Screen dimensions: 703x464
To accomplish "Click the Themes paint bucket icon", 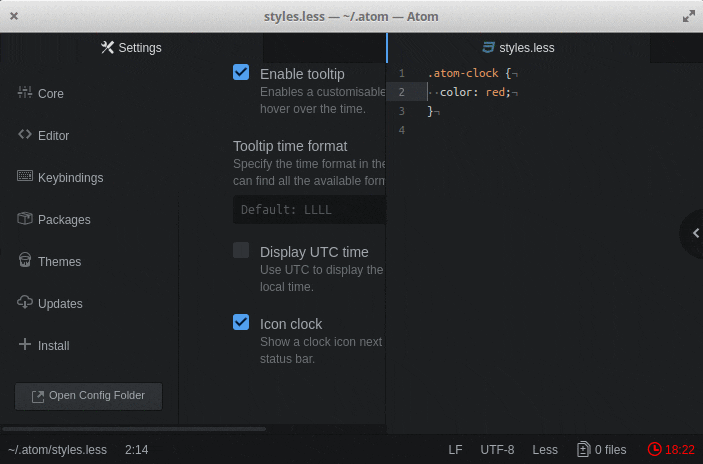I will tap(25, 261).
